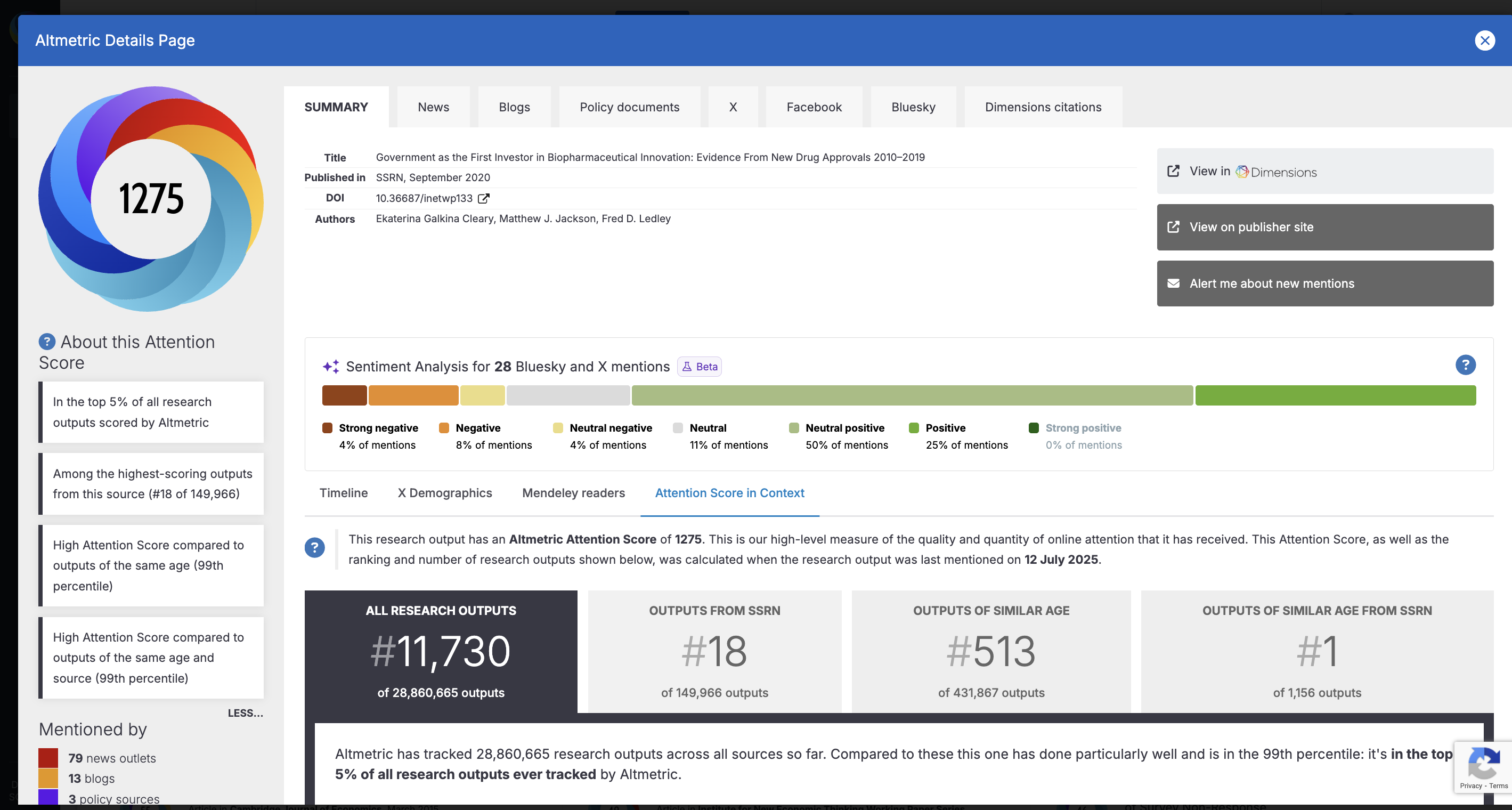This screenshot has width=1512, height=810.
Task: Click the '#18 of 149,966' score box
Action: (x=151, y=484)
